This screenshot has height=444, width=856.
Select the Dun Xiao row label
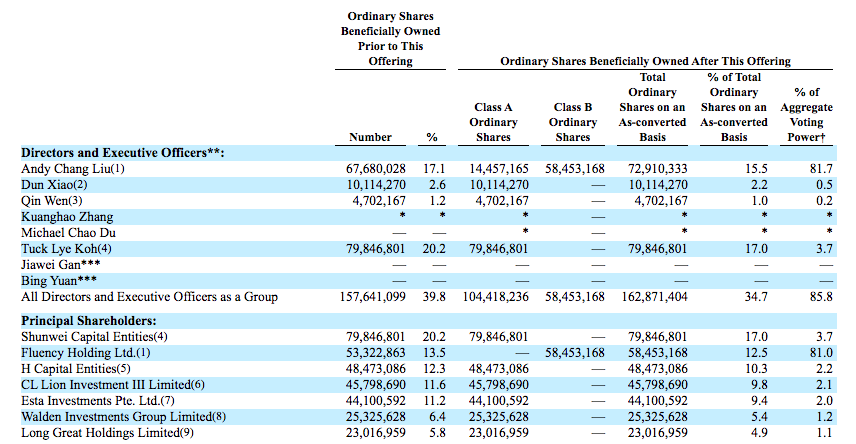tap(55, 185)
